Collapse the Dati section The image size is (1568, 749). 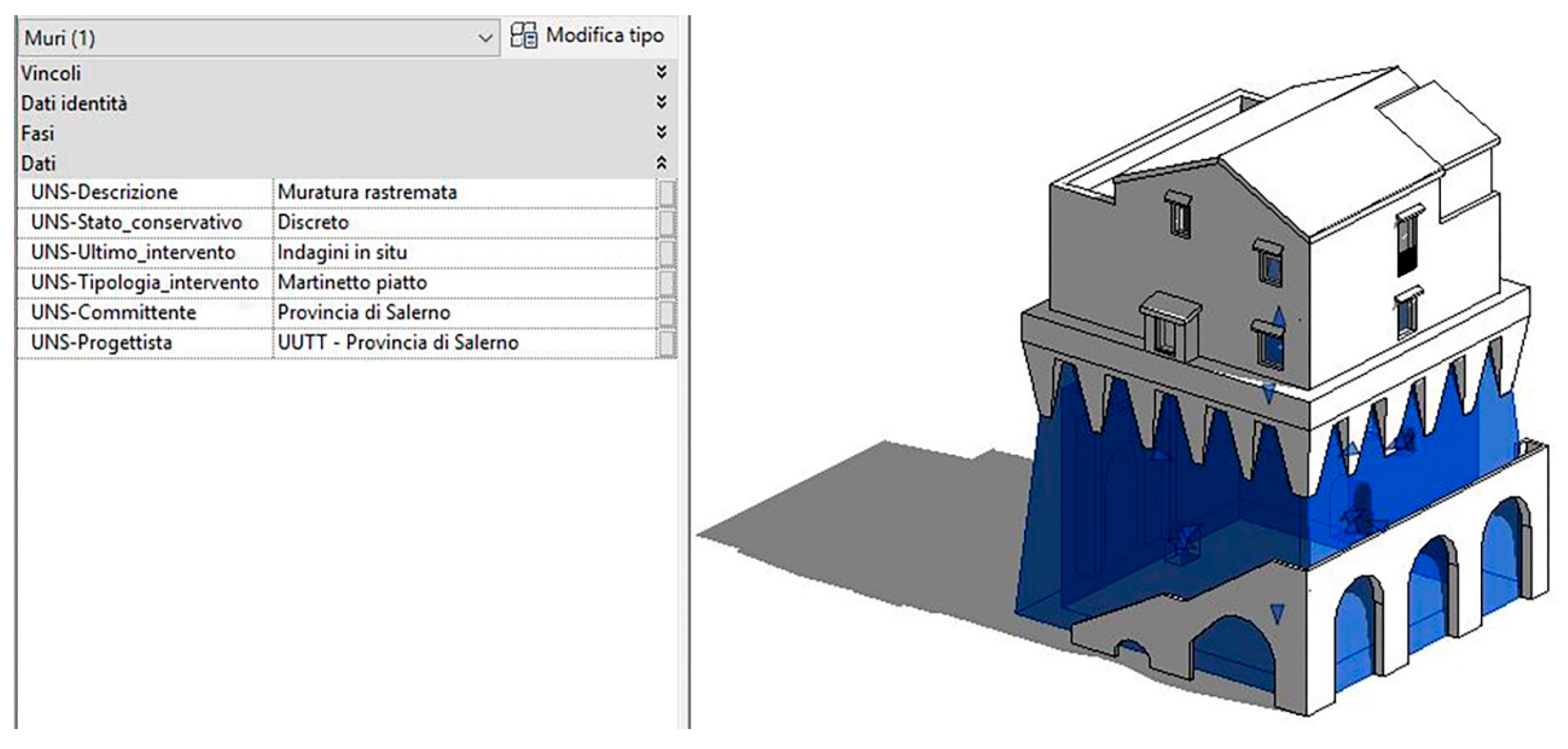pos(662,163)
